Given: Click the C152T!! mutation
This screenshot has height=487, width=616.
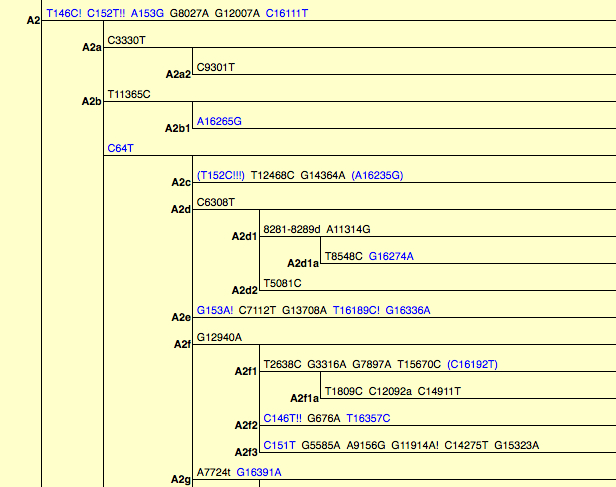Looking at the screenshot, I should click(x=106, y=13).
